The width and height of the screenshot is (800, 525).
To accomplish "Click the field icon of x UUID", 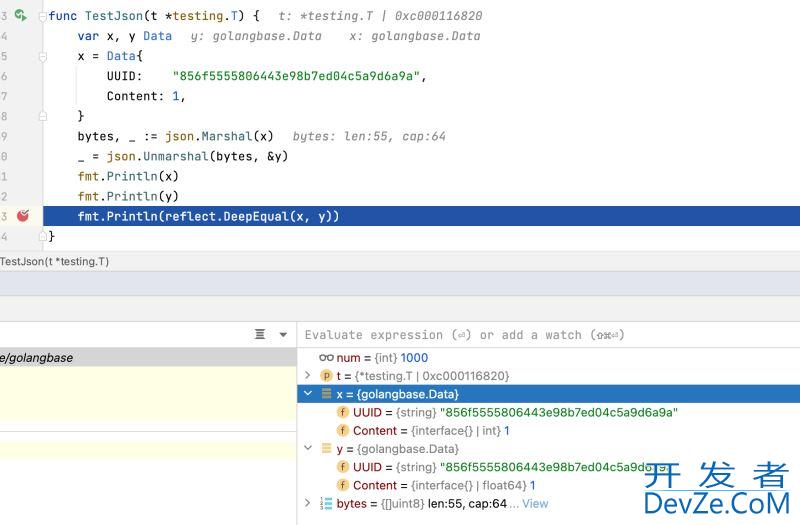I will coord(343,412).
